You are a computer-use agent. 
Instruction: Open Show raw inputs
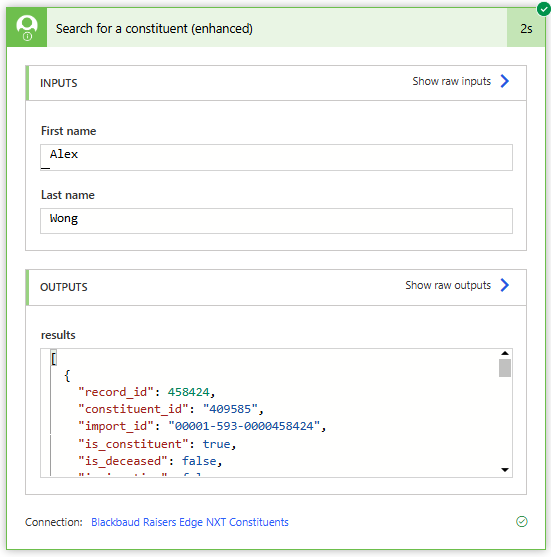pyautogui.click(x=451, y=81)
